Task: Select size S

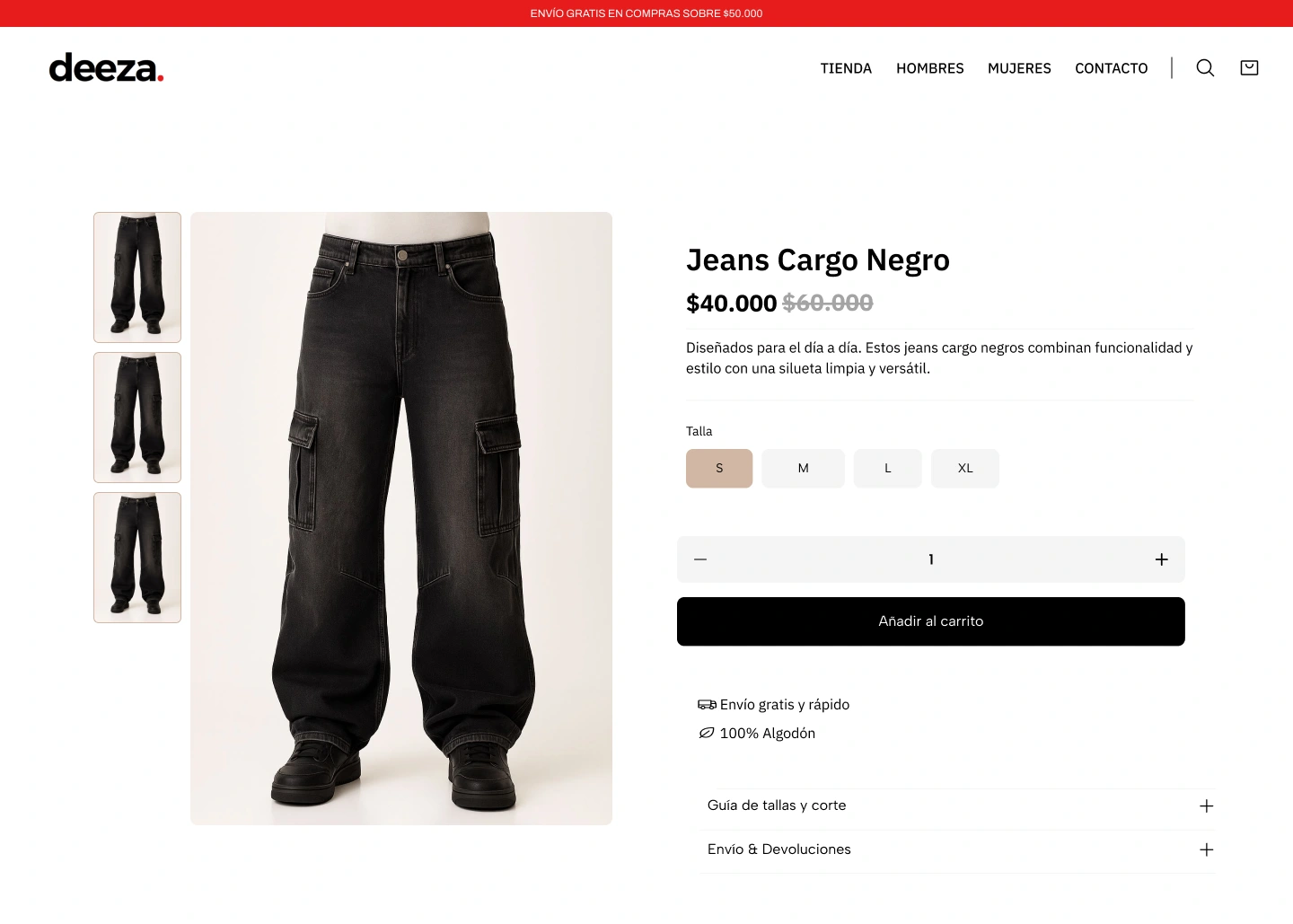Action: click(x=719, y=469)
